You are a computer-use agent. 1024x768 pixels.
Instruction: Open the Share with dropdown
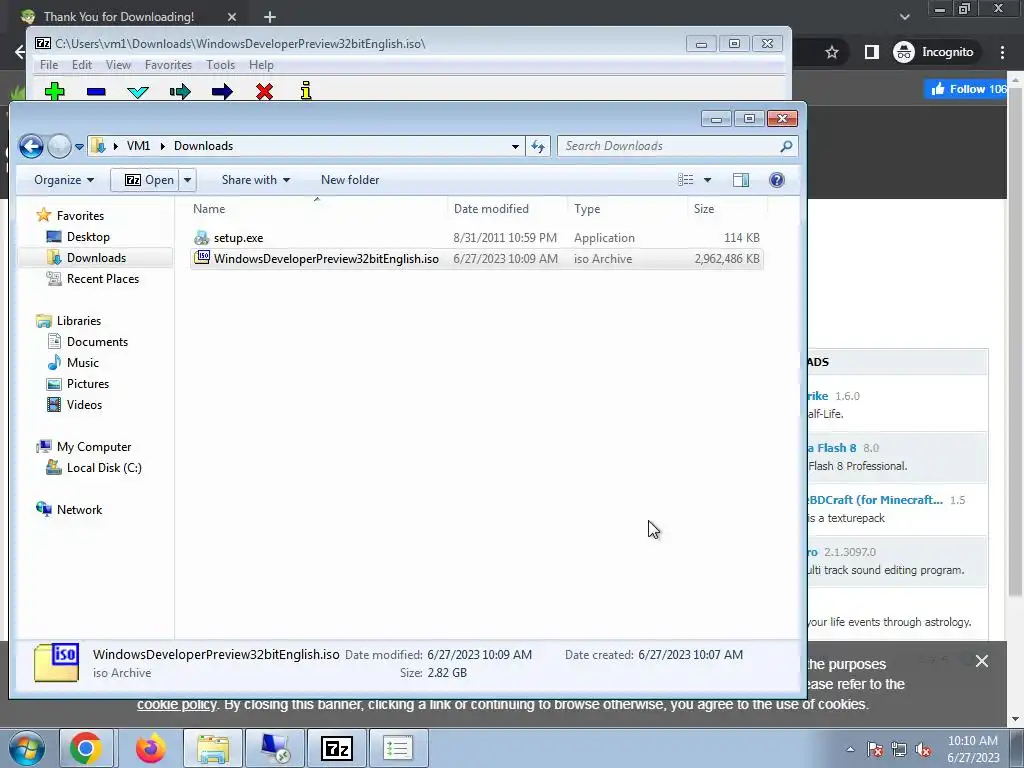255,180
